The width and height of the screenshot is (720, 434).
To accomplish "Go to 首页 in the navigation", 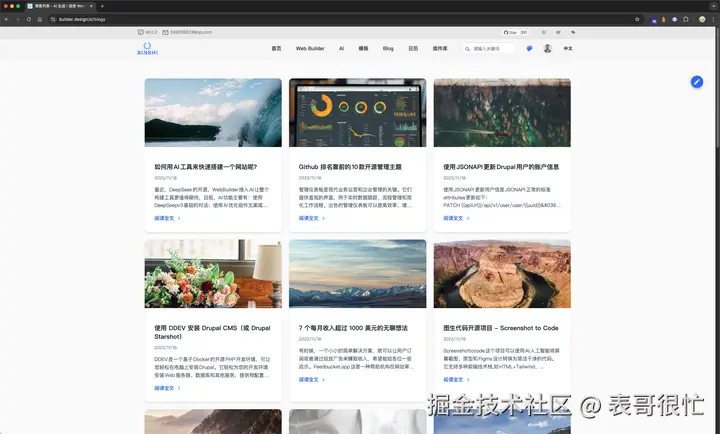I will click(276, 48).
